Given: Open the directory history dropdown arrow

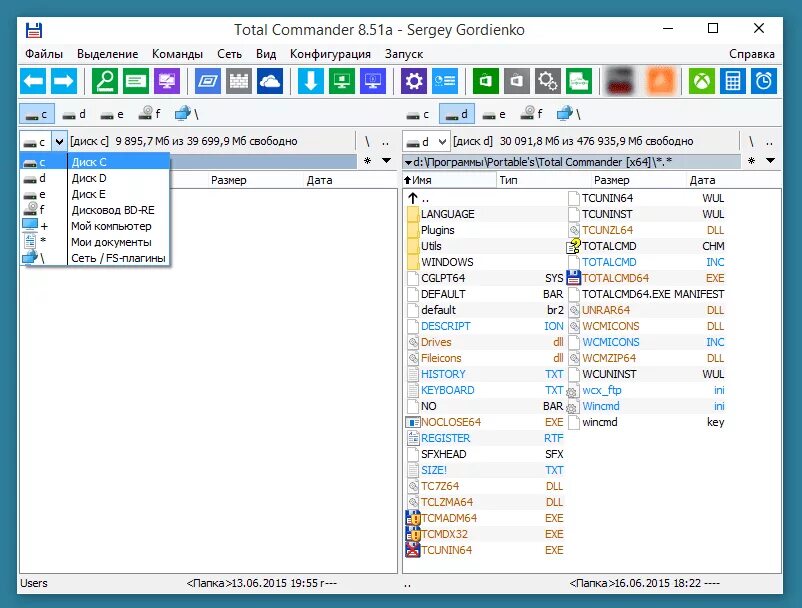Looking at the screenshot, I should [x=768, y=160].
